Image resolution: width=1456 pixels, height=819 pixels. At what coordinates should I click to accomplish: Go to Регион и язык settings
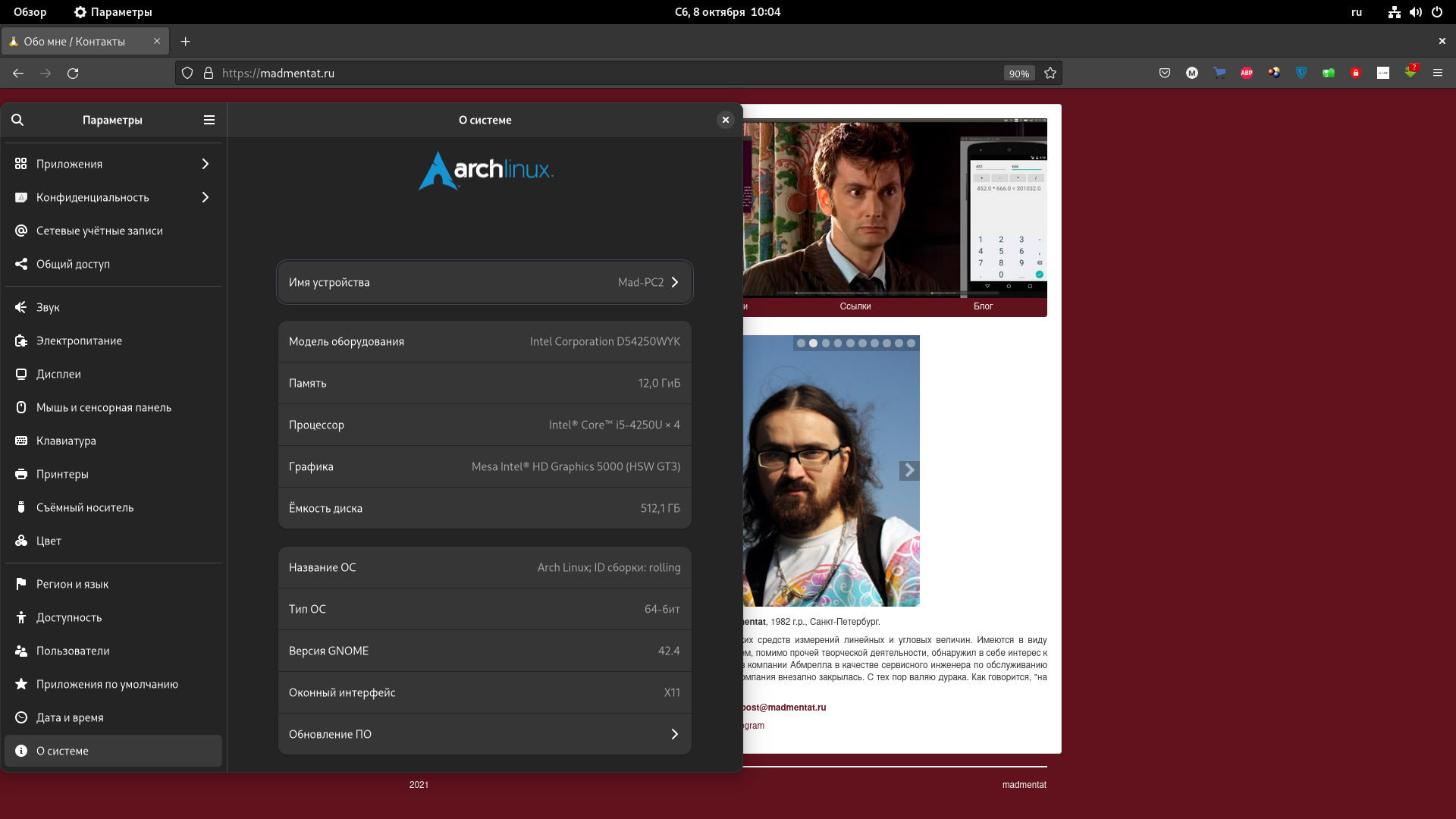pyautogui.click(x=113, y=584)
